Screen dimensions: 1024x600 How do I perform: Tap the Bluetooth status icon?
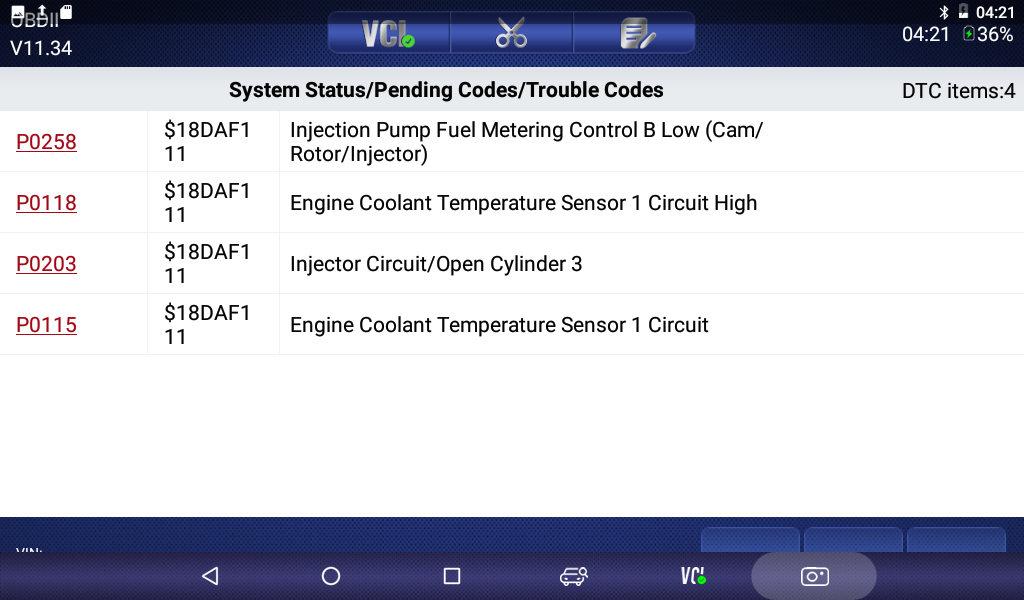tap(943, 12)
